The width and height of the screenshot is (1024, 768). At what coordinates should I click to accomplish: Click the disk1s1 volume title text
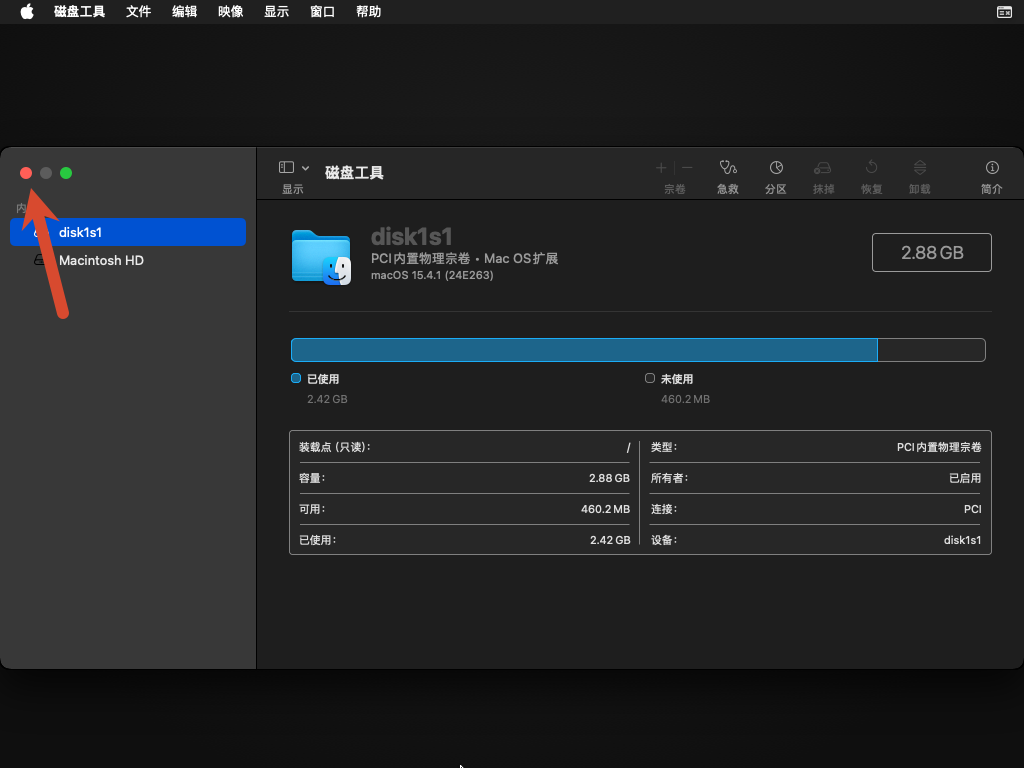coord(411,236)
